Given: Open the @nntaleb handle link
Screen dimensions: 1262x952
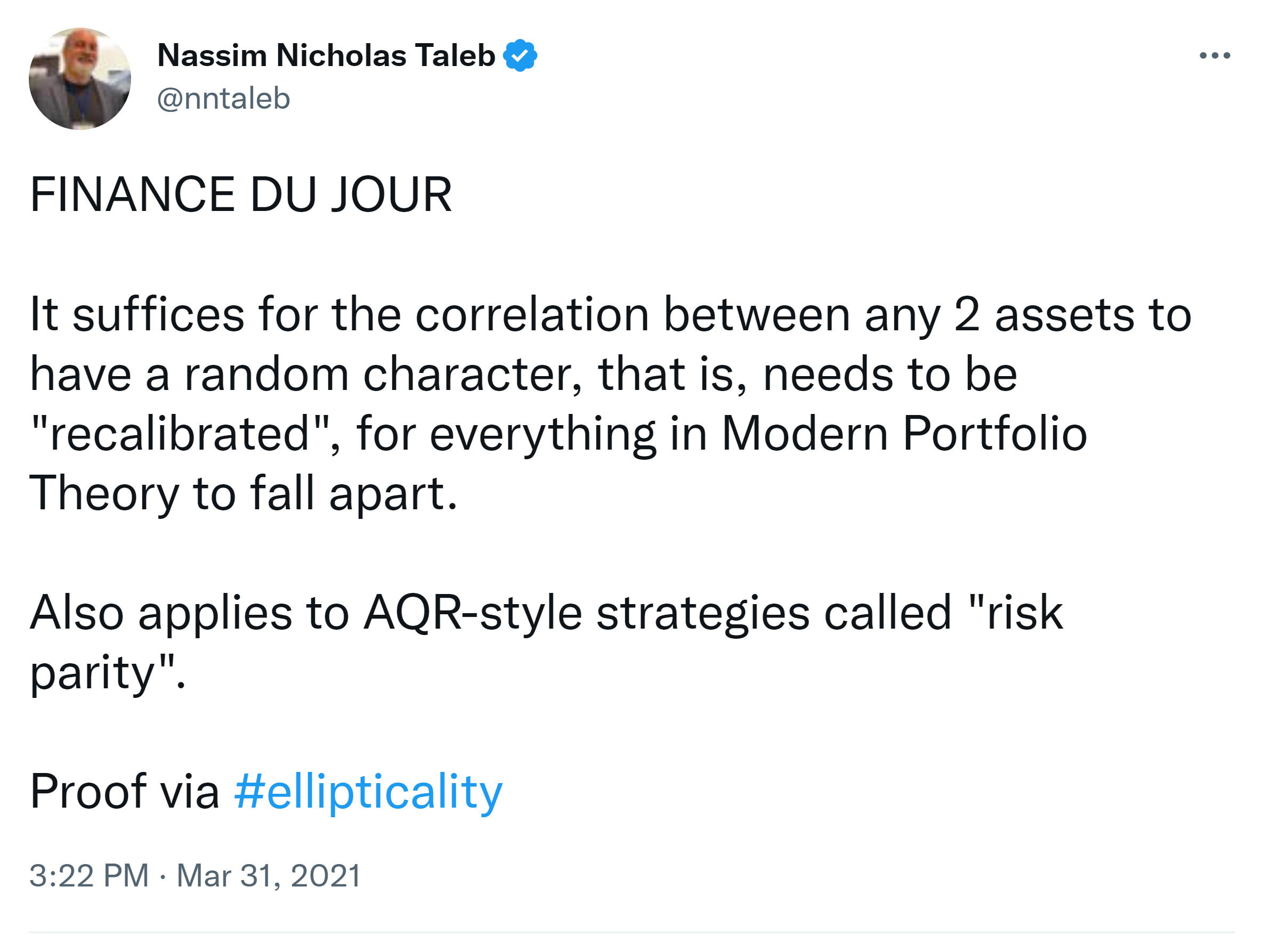Looking at the screenshot, I should point(224,99).
